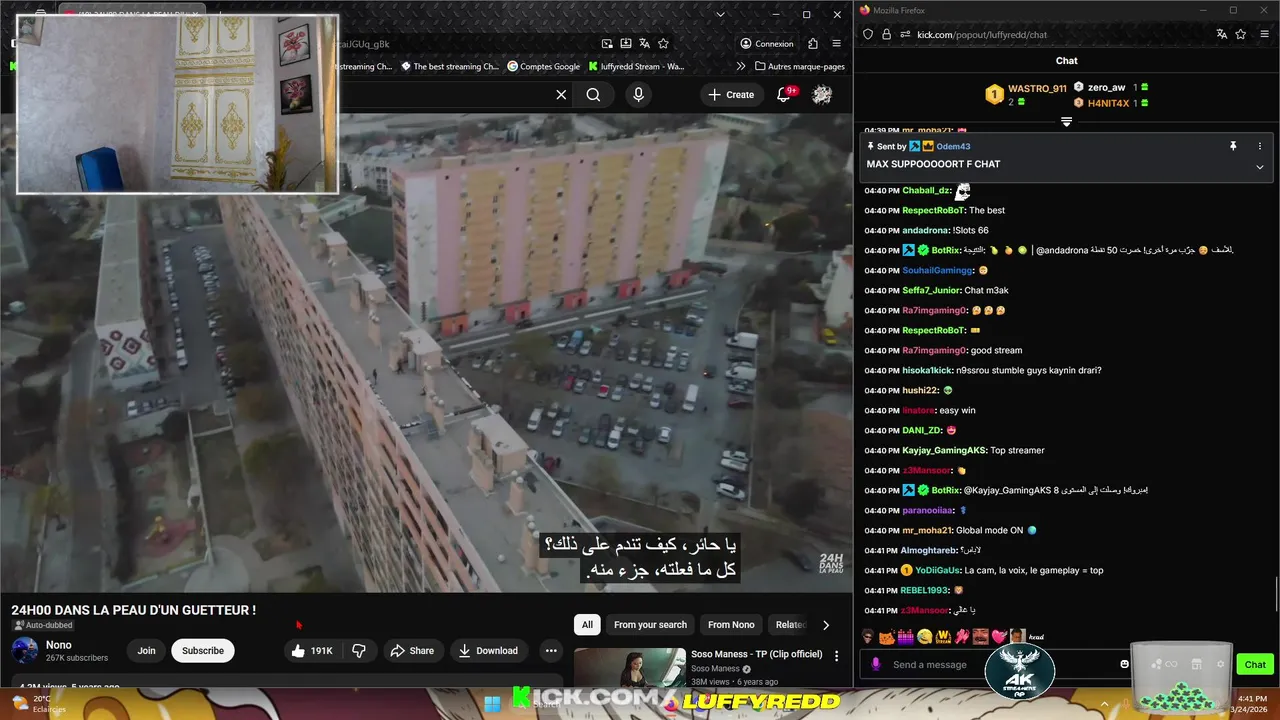The height and width of the screenshot is (720, 1280).
Task: Select the From Nono chip
Action: coord(731,625)
